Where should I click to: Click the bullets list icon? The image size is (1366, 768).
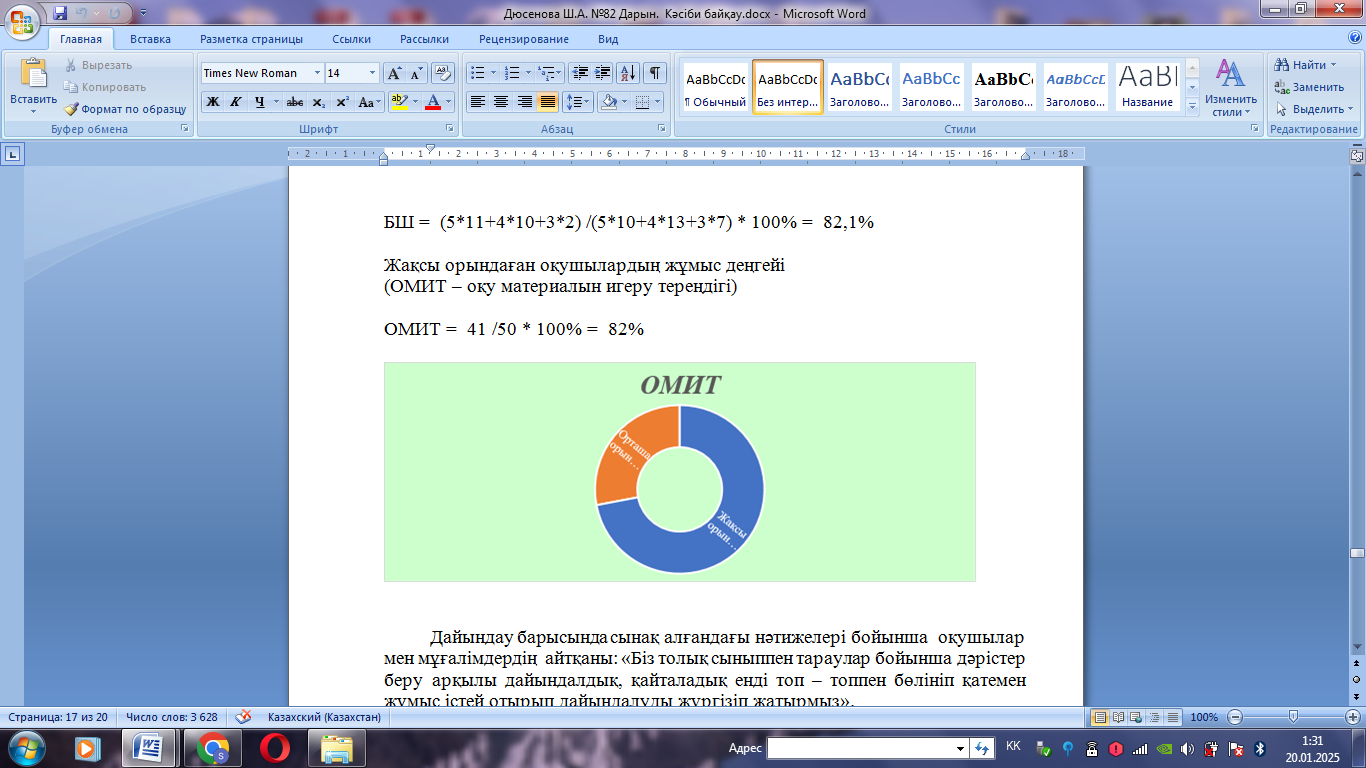(478, 73)
